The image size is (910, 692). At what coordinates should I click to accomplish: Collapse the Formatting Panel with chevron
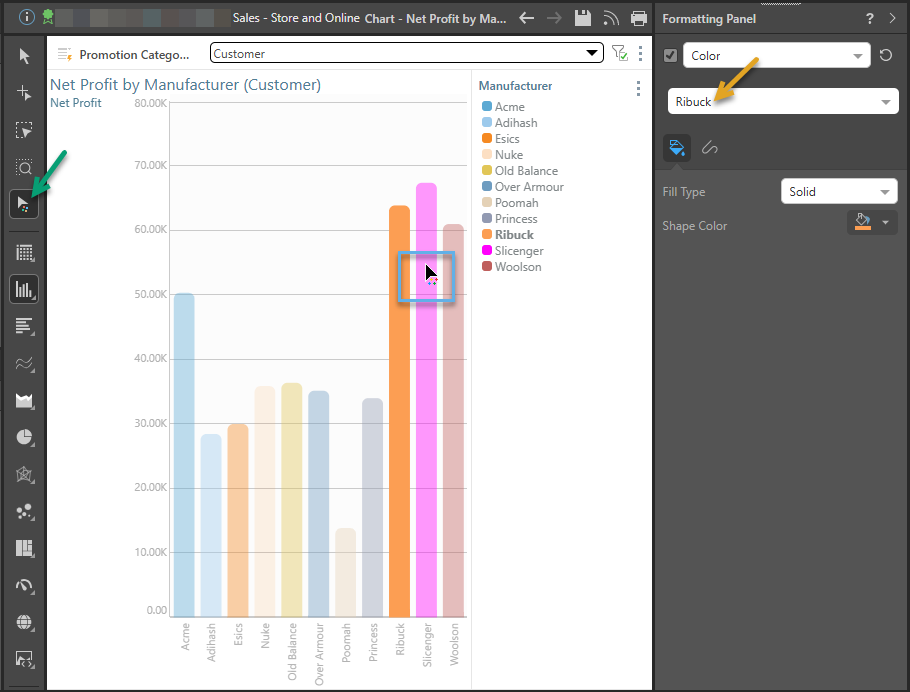click(x=893, y=19)
